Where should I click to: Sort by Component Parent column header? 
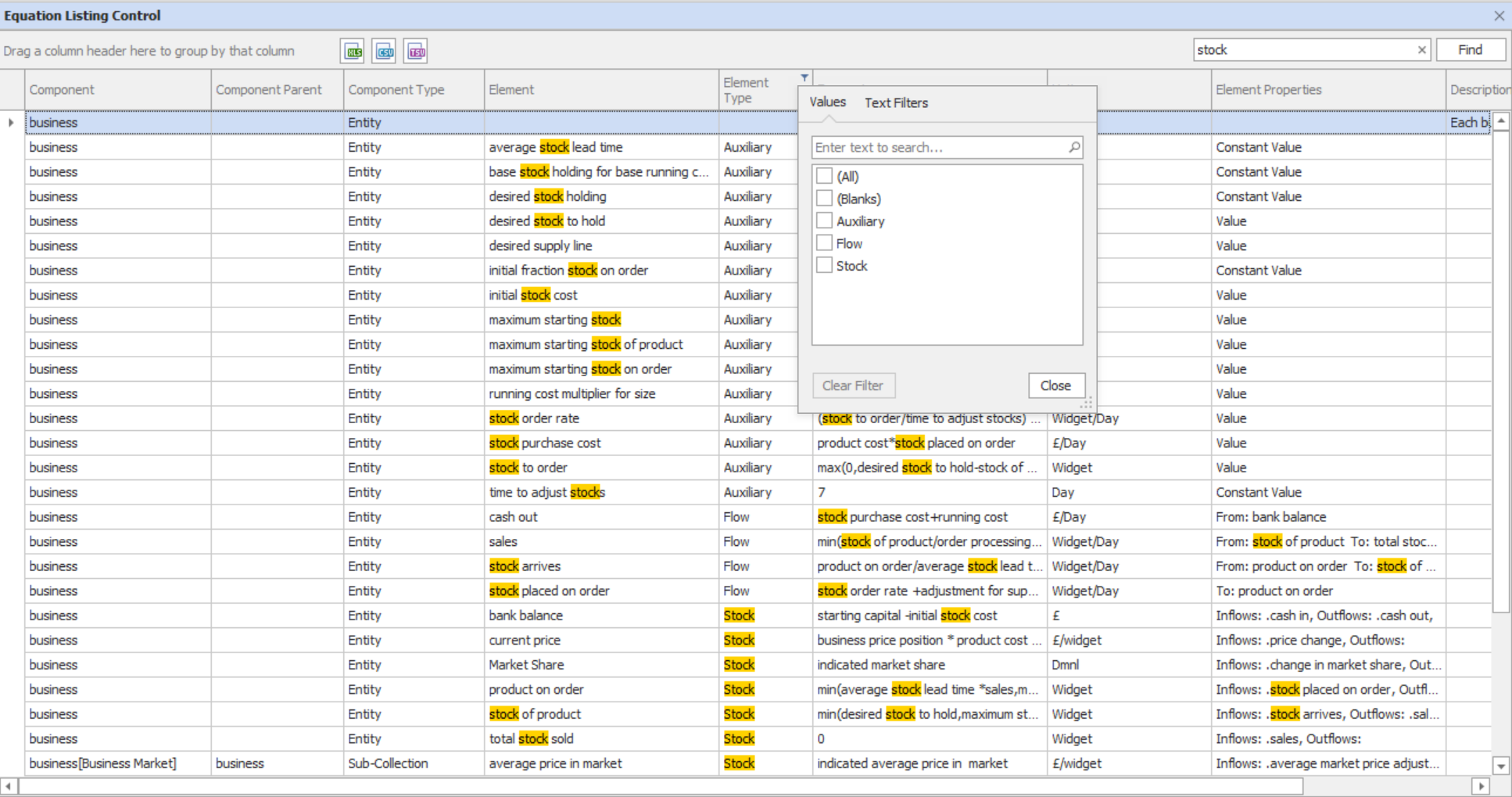[x=278, y=90]
